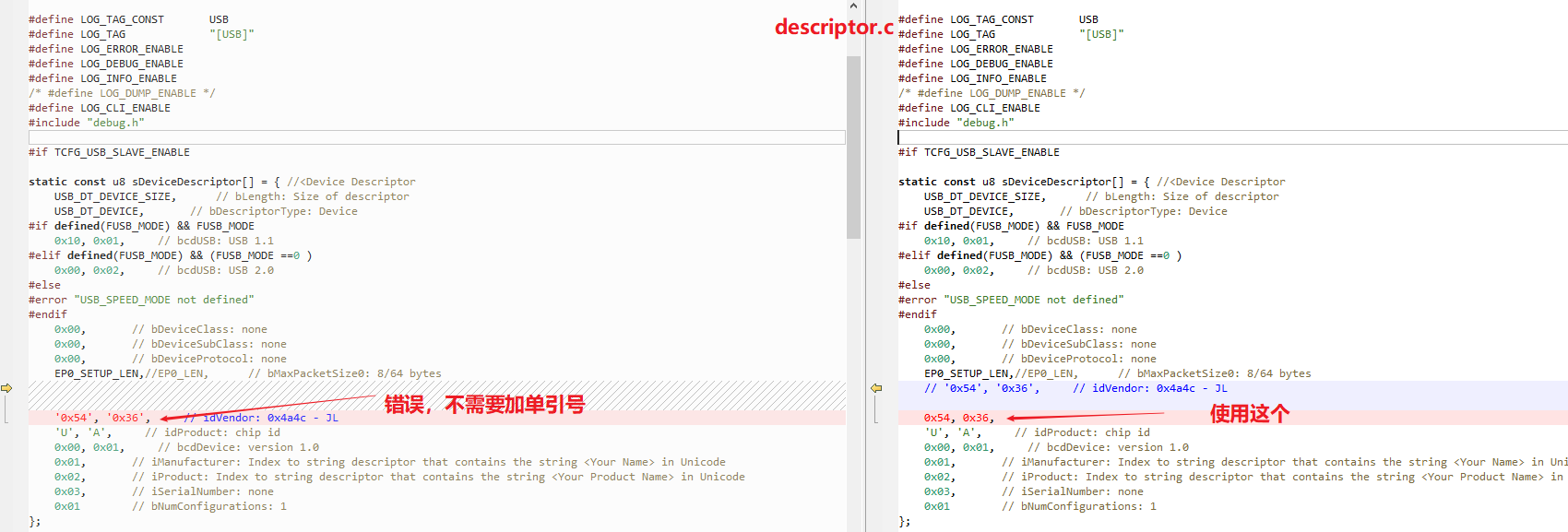This screenshot has height=532, width=1568.
Task: Click the iManufacturer line in the left pane
Action: coord(390,462)
